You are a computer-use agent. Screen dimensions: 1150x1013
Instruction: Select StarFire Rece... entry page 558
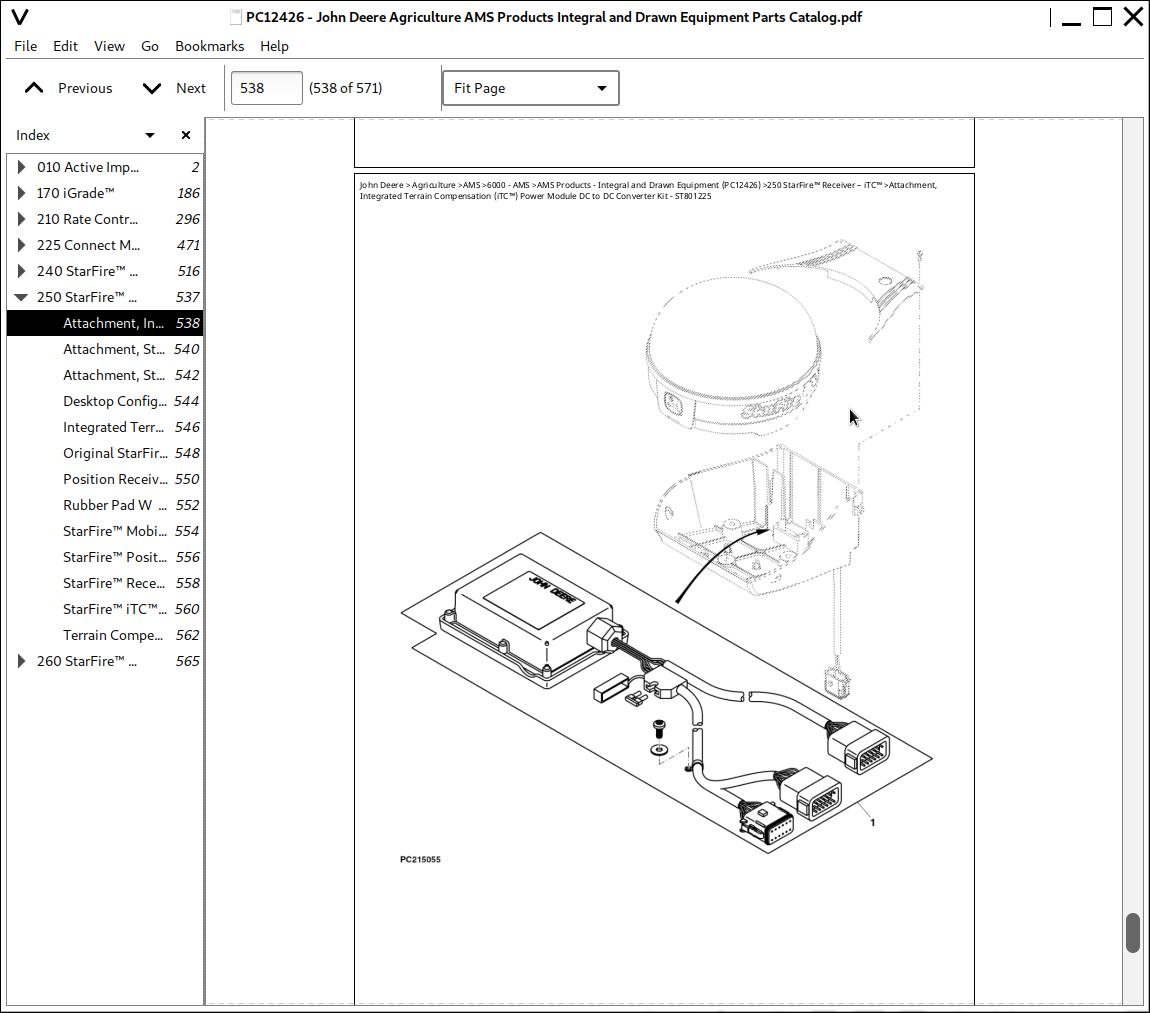[105, 583]
